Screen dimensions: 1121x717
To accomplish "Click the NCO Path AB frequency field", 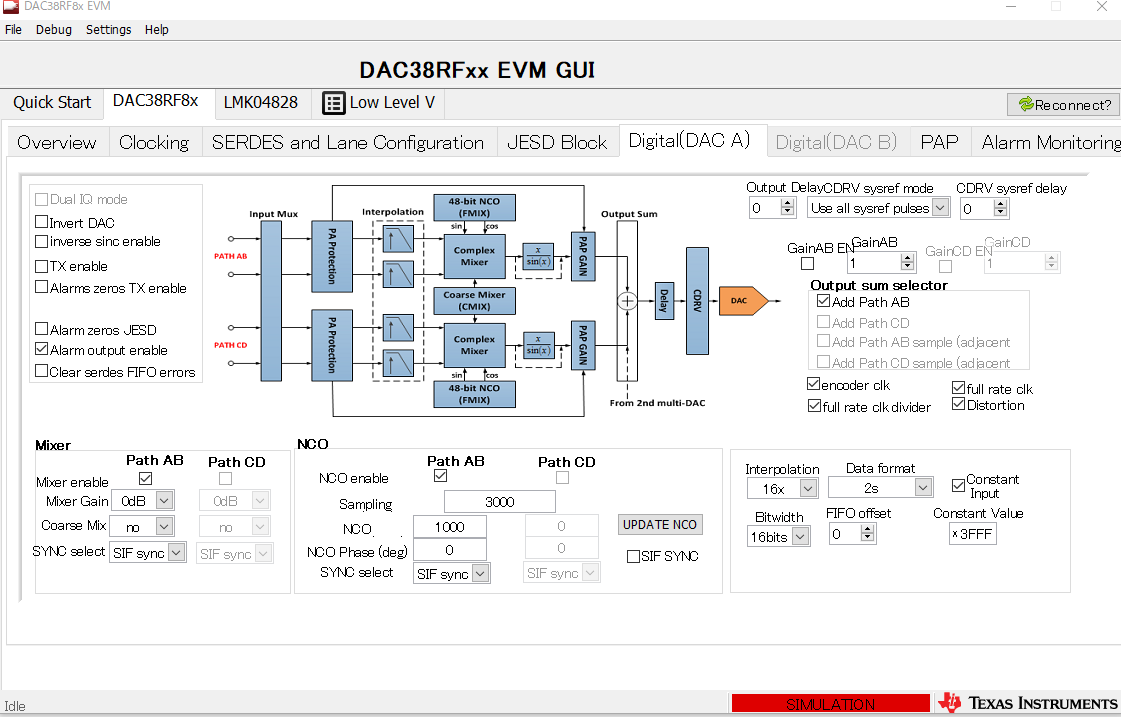I will (x=450, y=527).
